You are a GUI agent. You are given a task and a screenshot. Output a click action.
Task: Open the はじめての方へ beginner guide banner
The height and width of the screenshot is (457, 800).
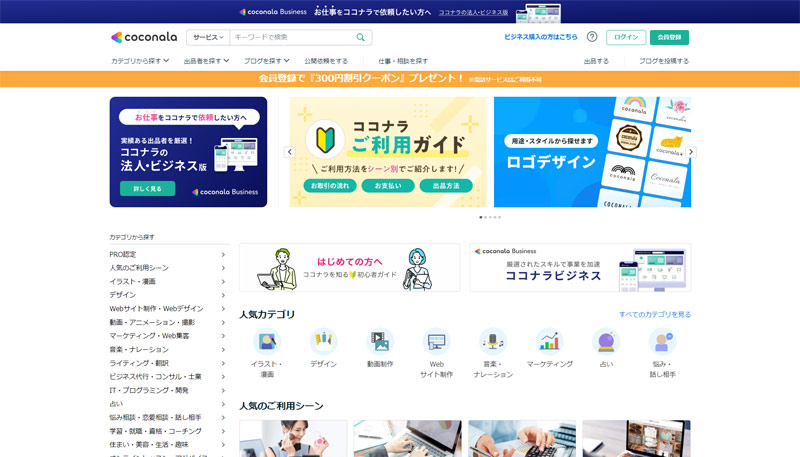(349, 268)
